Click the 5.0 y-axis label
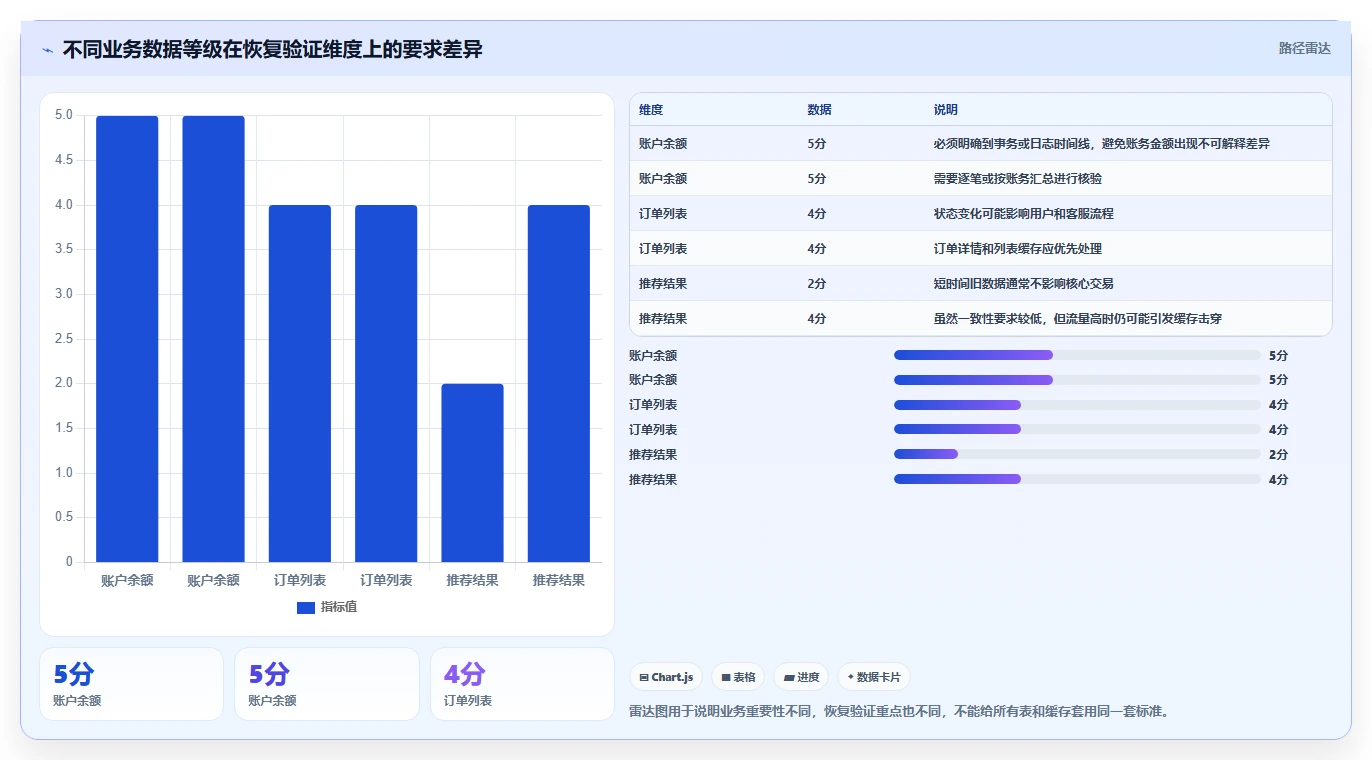The image size is (1372, 760). (64, 115)
